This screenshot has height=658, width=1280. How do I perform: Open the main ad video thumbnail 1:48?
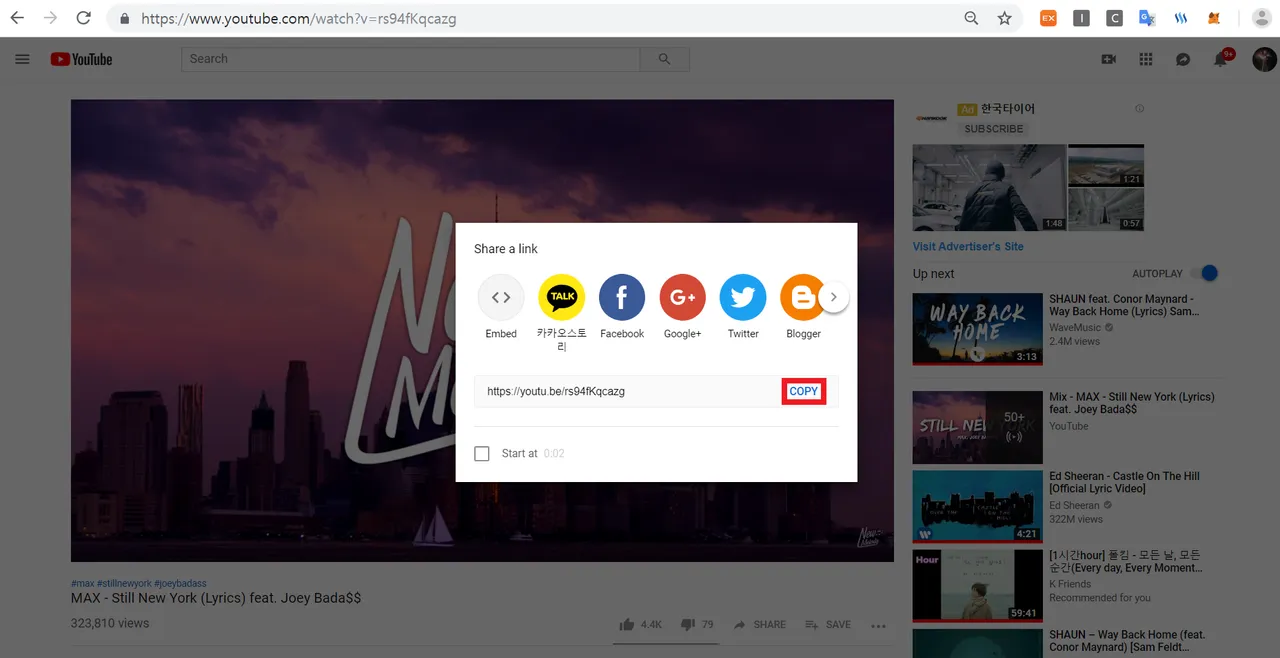coord(989,188)
